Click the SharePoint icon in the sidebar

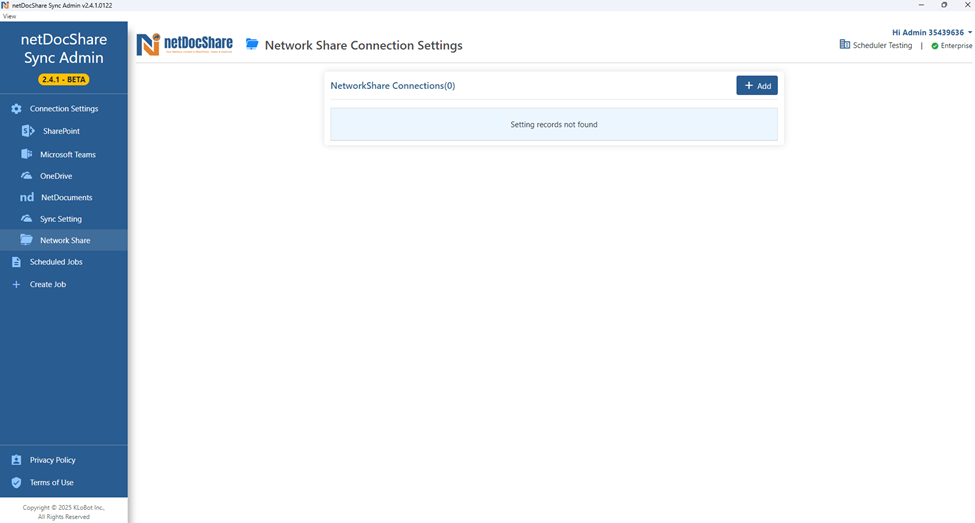coord(28,131)
